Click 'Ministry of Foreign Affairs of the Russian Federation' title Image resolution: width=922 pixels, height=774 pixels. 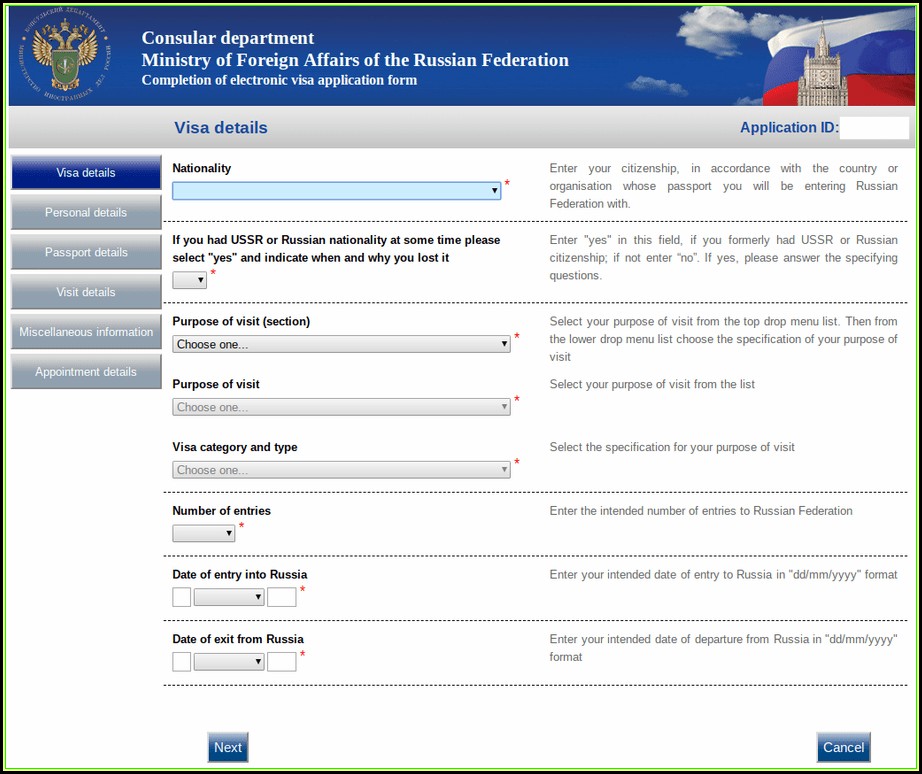click(355, 59)
